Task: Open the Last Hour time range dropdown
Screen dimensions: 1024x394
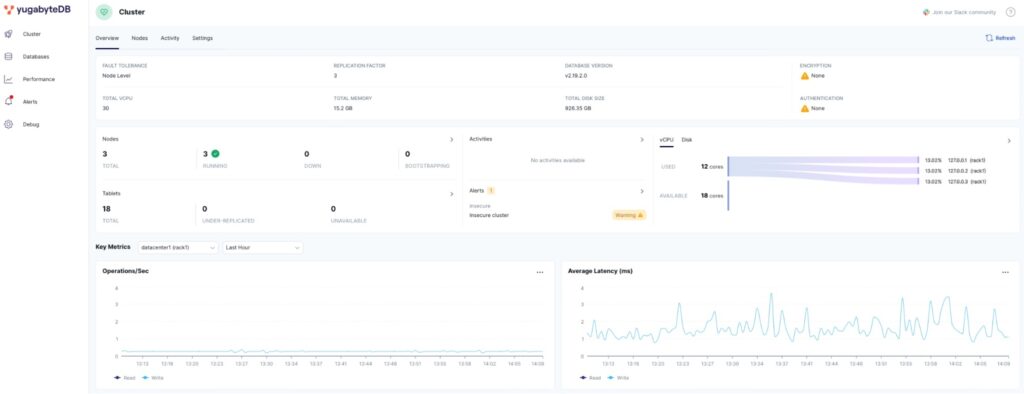Action: pos(263,248)
